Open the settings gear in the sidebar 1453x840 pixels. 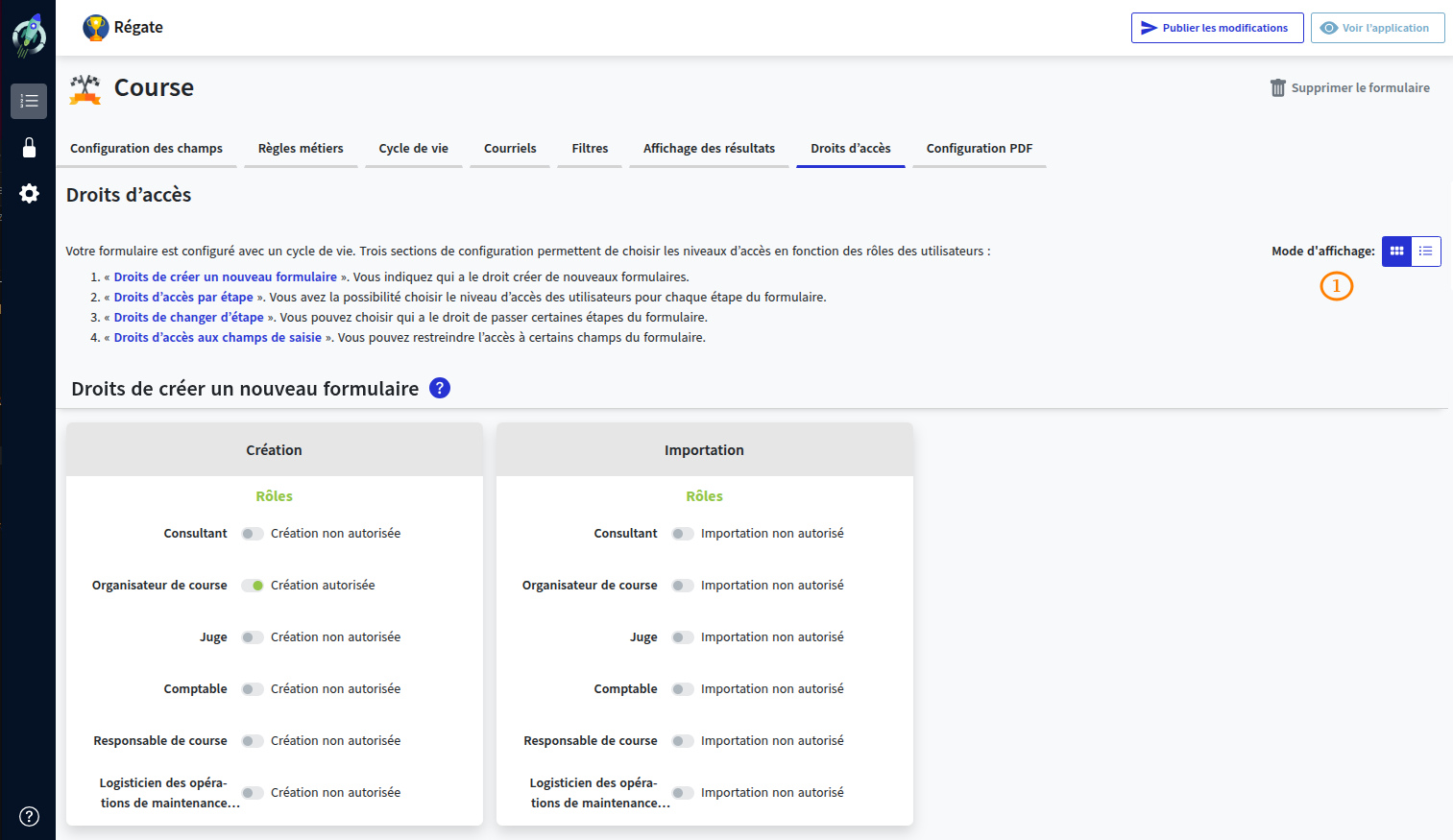pyautogui.click(x=29, y=193)
